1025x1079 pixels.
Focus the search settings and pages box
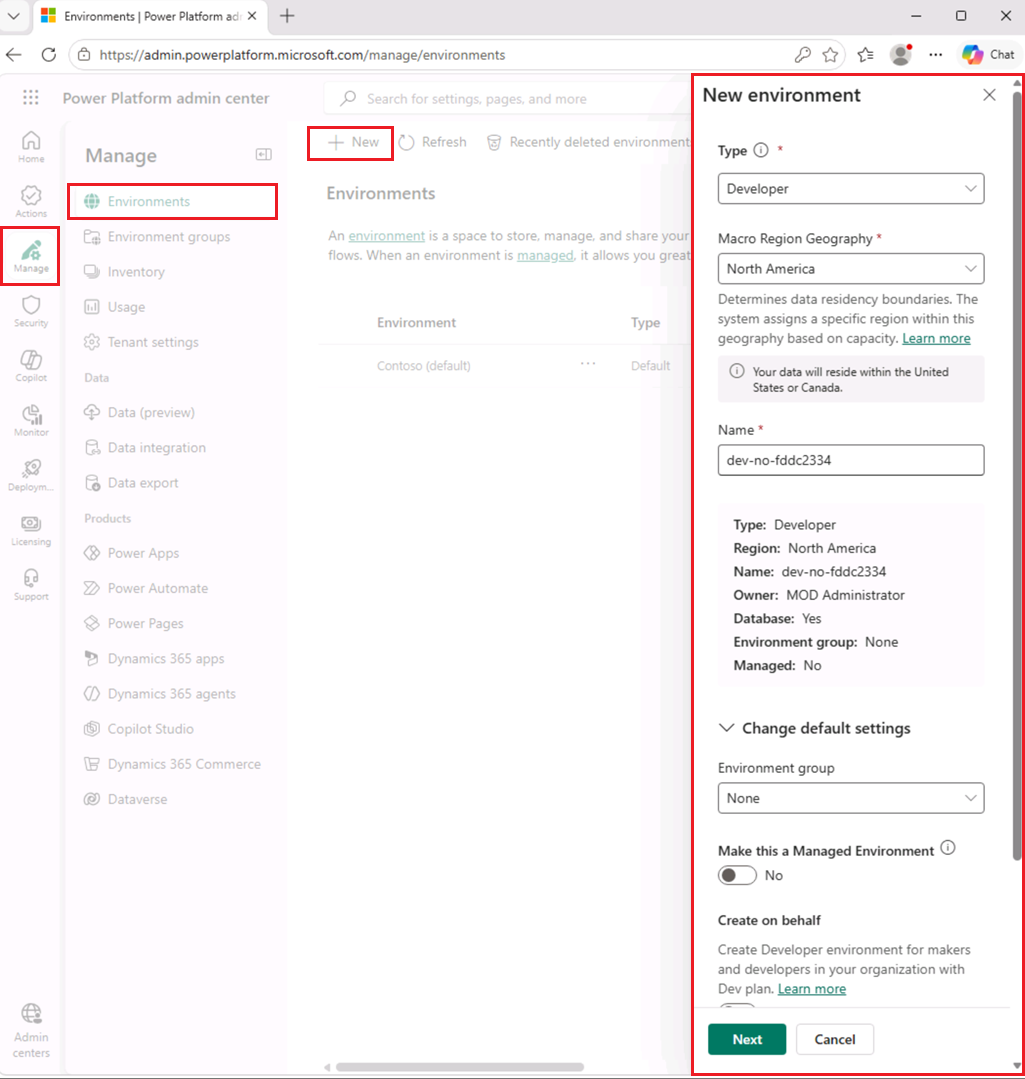[508, 98]
